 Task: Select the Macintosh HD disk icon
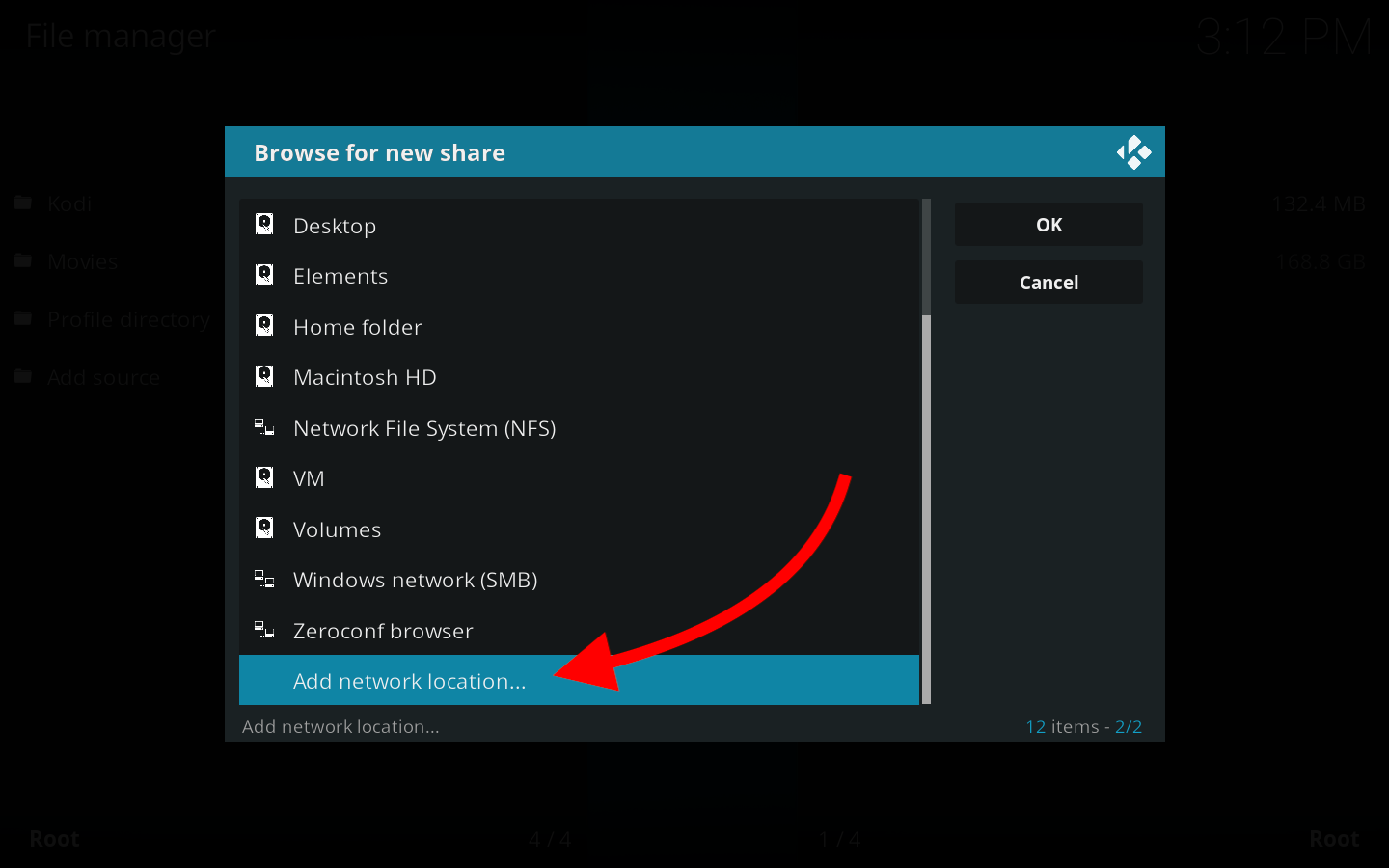tap(264, 376)
